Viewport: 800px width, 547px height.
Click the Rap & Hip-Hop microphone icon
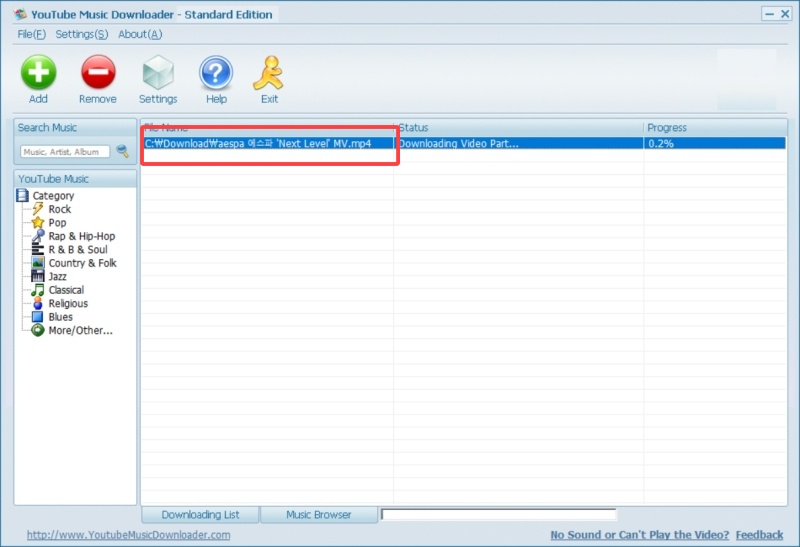pyautogui.click(x=38, y=236)
